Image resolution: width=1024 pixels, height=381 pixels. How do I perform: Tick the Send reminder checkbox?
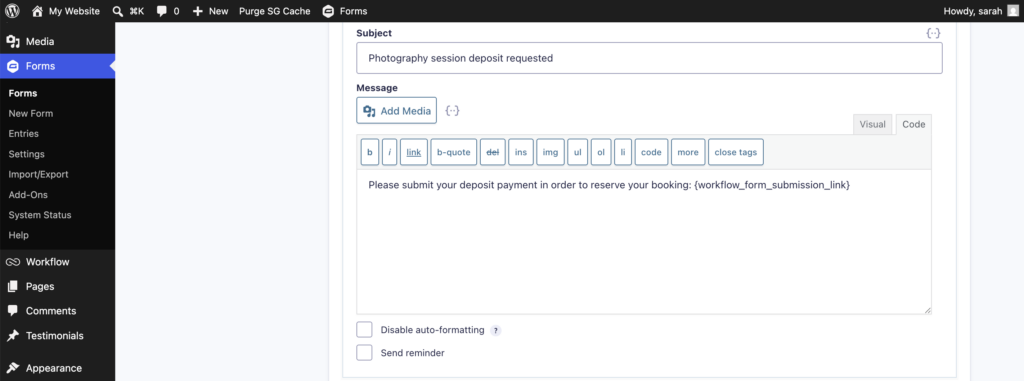point(364,353)
